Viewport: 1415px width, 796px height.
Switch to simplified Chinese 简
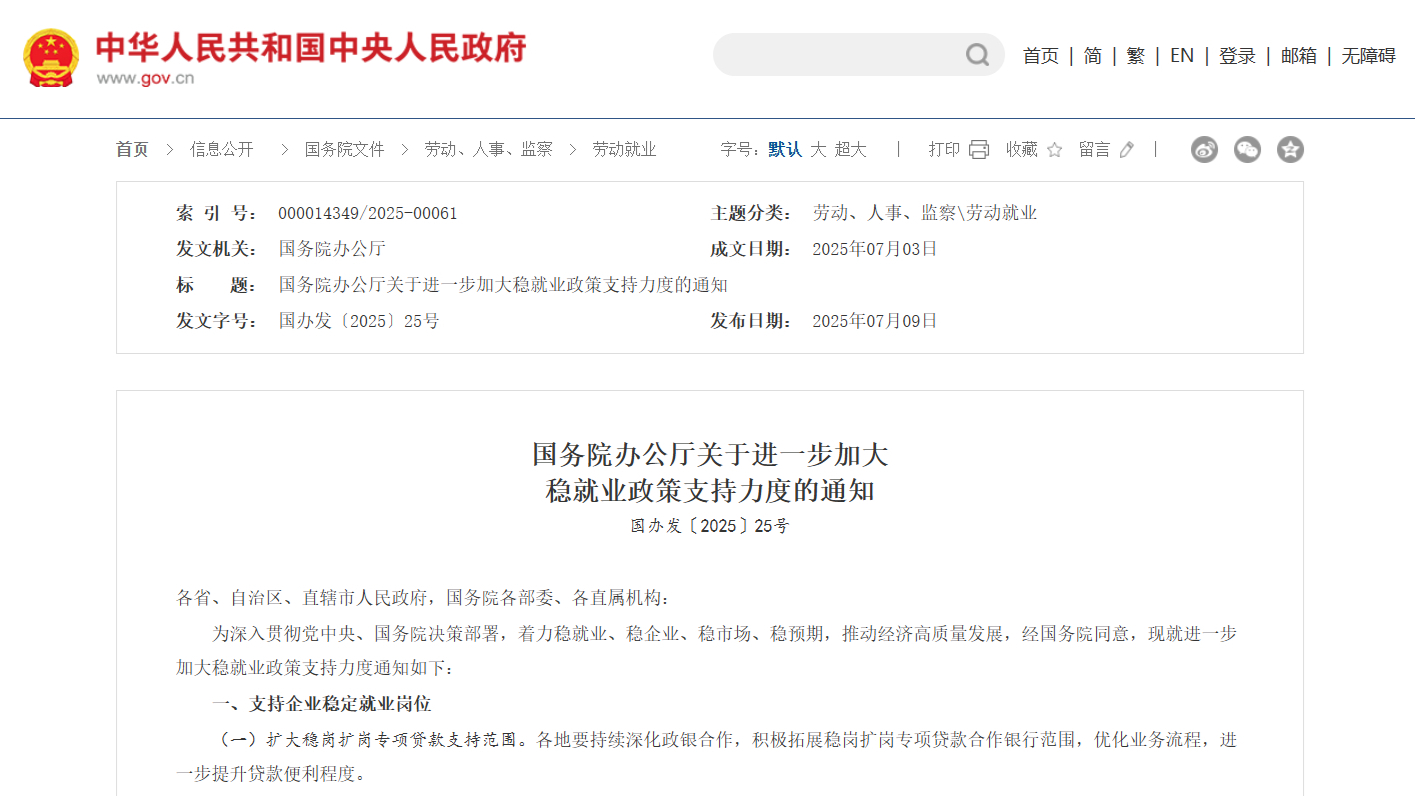pos(1093,56)
